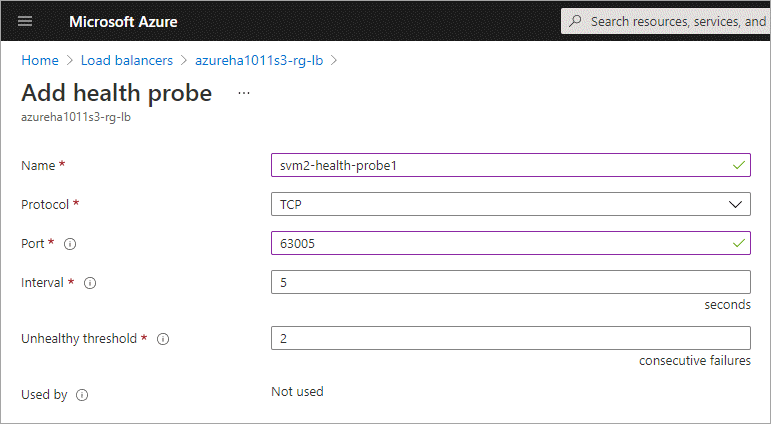The width and height of the screenshot is (771, 424).
Task: Click the Unhealthy threshold info icon
Action: click(164, 339)
